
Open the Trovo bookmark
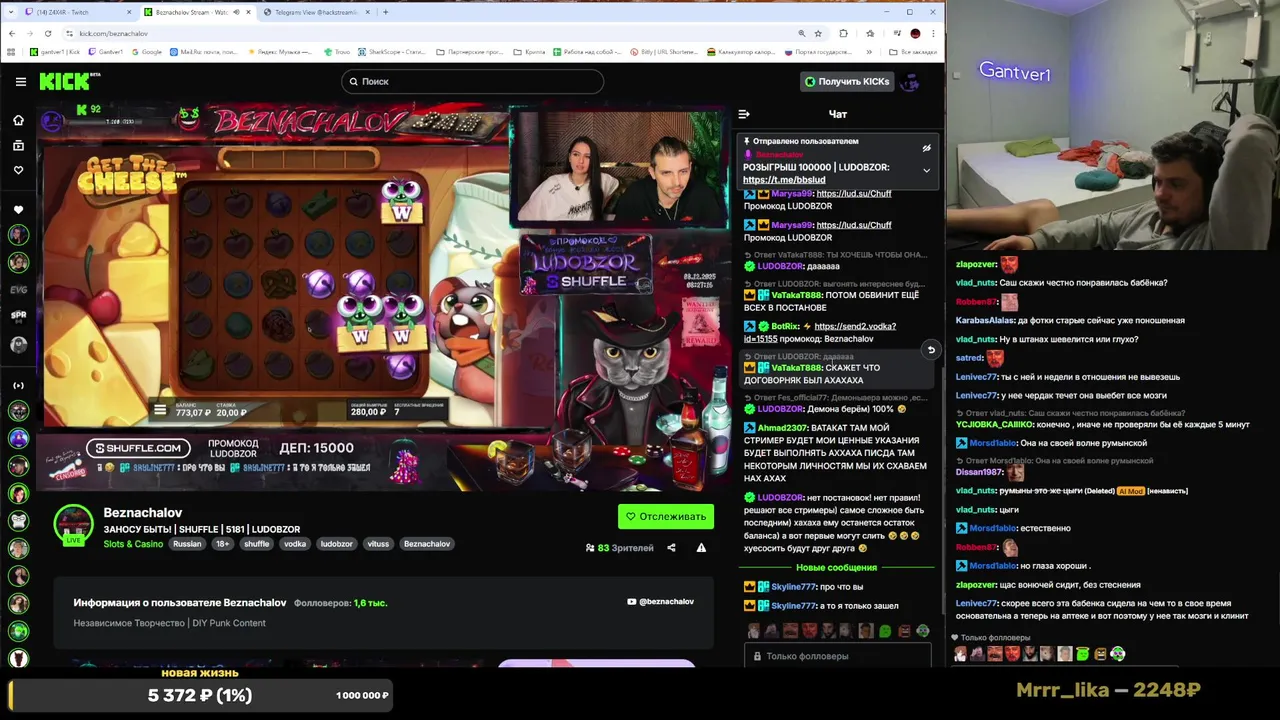pos(337,52)
